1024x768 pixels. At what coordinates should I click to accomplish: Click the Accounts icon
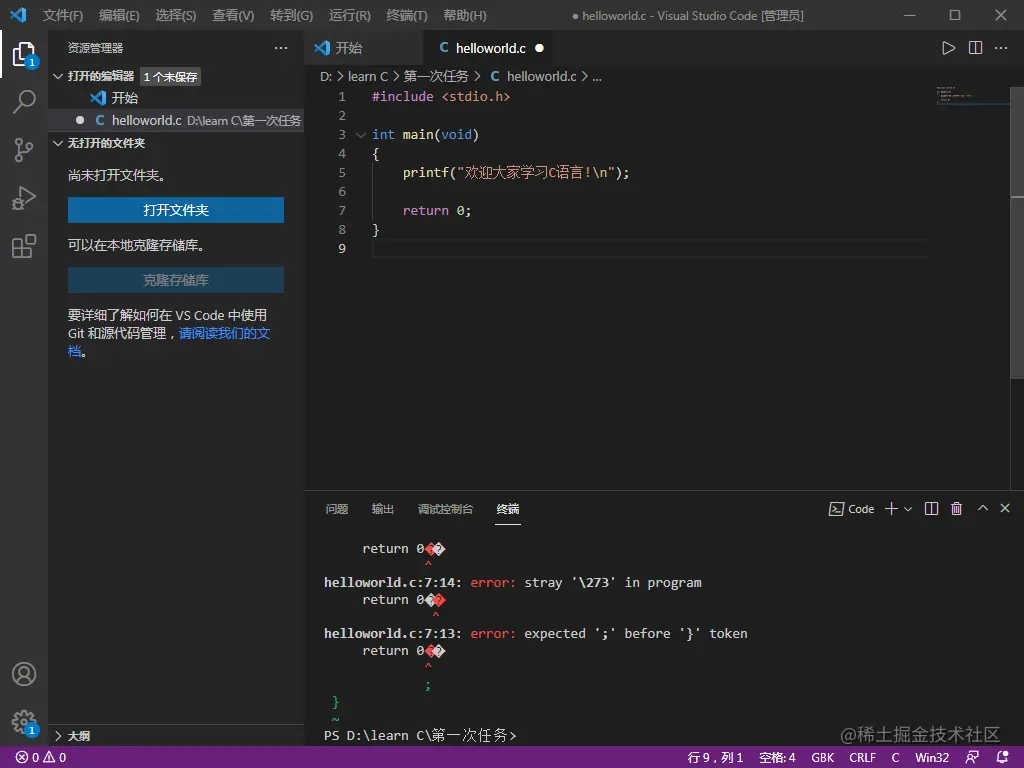pos(24,674)
